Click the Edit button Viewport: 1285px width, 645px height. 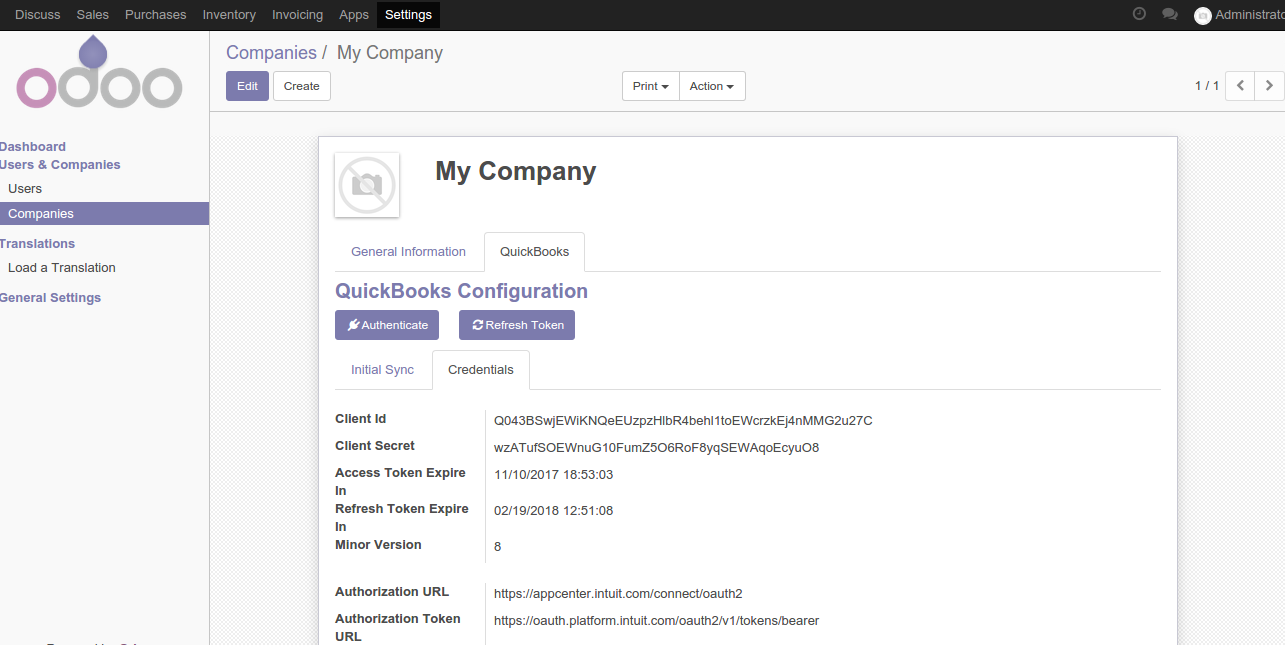coord(247,86)
